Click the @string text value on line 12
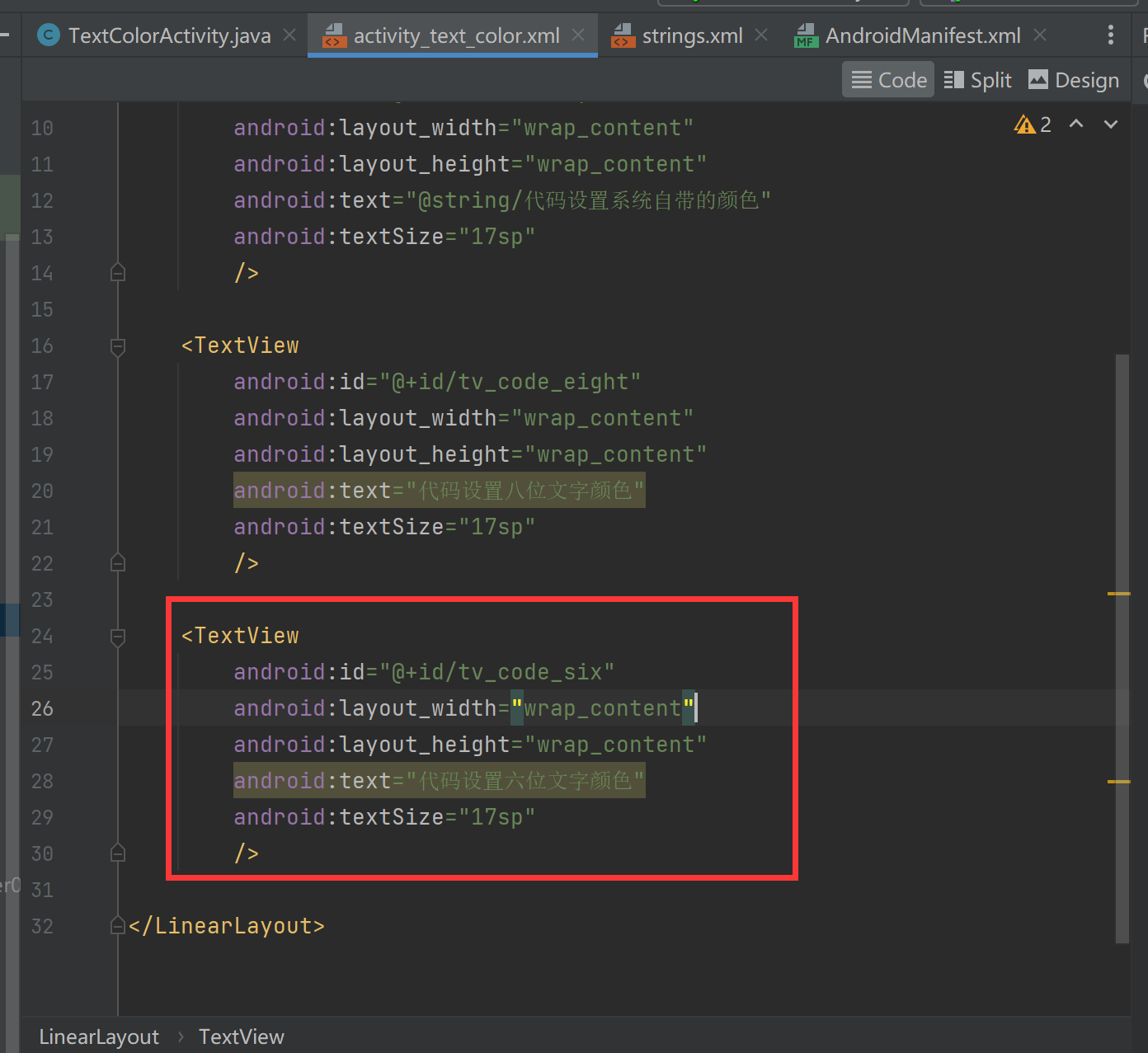1148x1053 pixels. pos(589,200)
